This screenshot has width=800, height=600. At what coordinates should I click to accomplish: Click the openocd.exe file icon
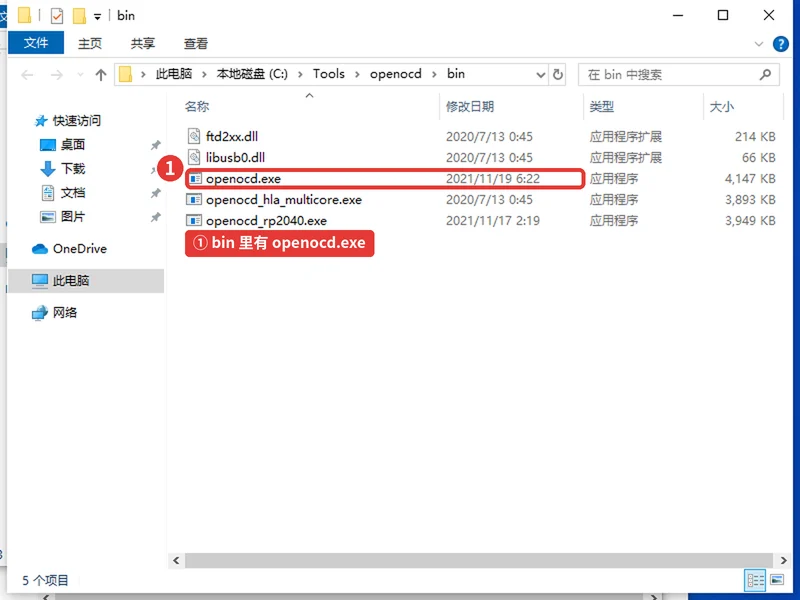pos(195,179)
